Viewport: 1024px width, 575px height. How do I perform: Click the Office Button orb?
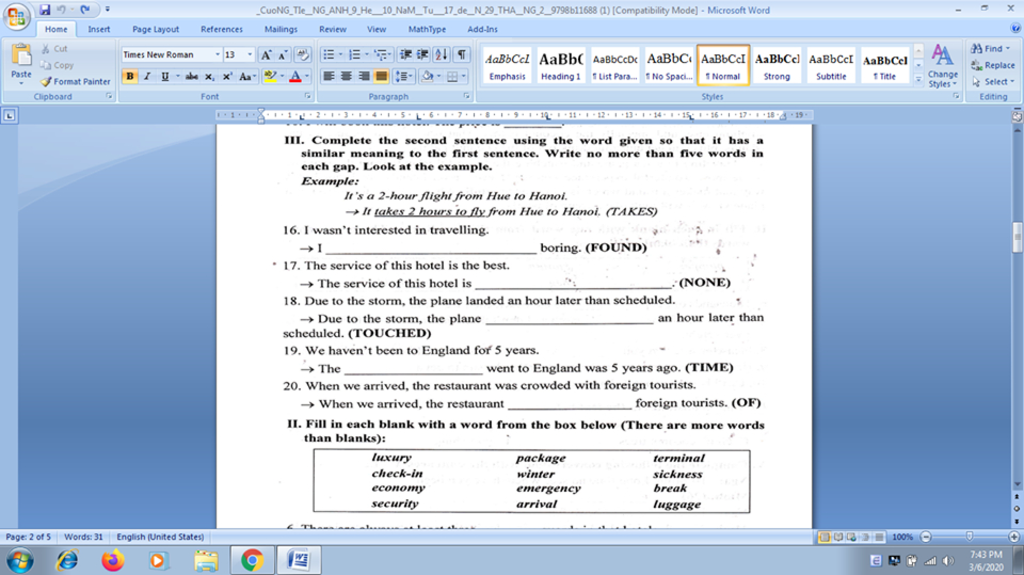[x=16, y=16]
